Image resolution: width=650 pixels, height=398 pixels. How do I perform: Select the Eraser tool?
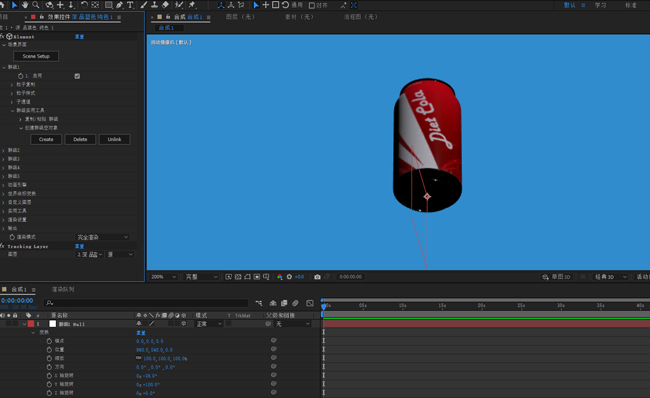point(165,5)
